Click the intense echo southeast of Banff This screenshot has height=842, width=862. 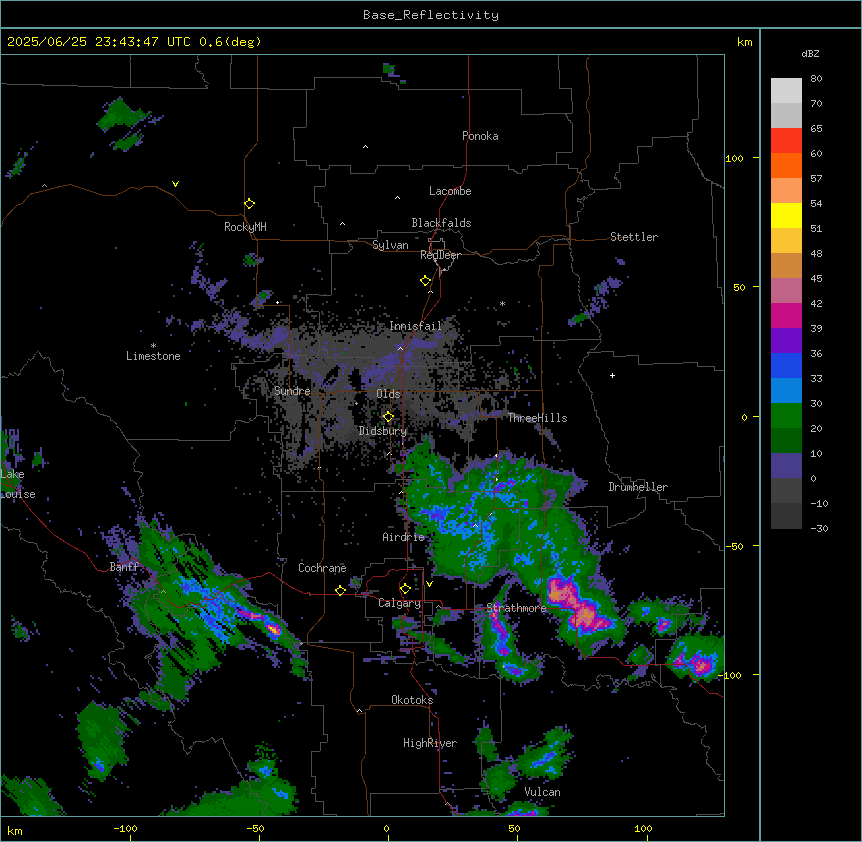[x=273, y=628]
